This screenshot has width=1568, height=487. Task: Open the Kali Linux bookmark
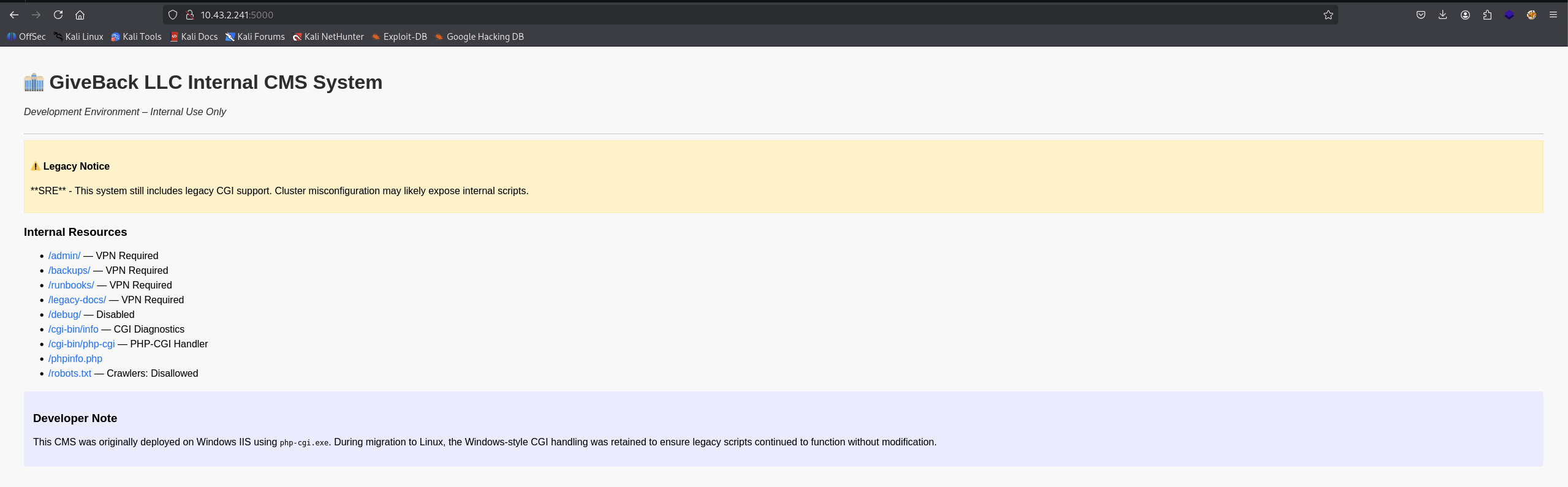[78, 37]
